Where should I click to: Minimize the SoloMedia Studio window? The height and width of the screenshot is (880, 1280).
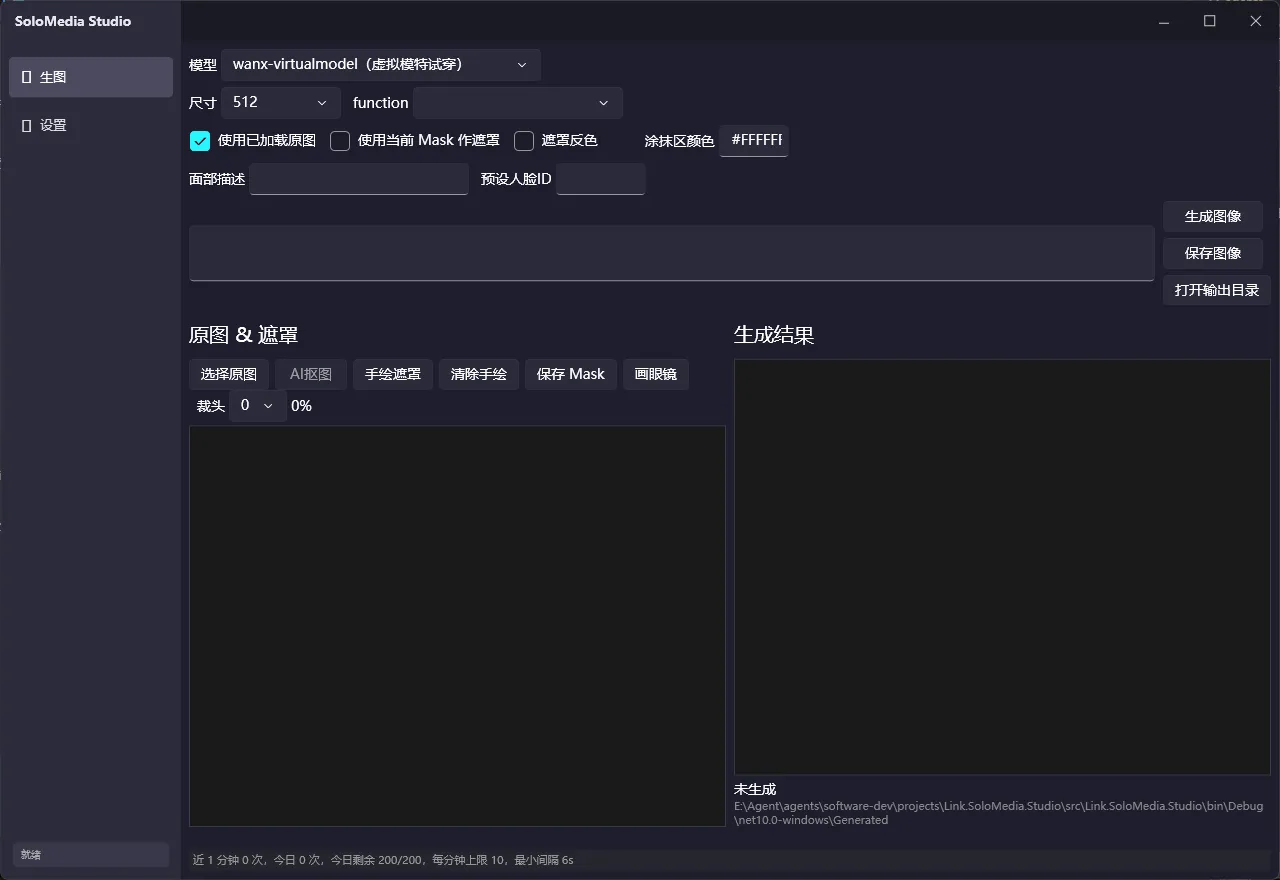pos(1164,21)
